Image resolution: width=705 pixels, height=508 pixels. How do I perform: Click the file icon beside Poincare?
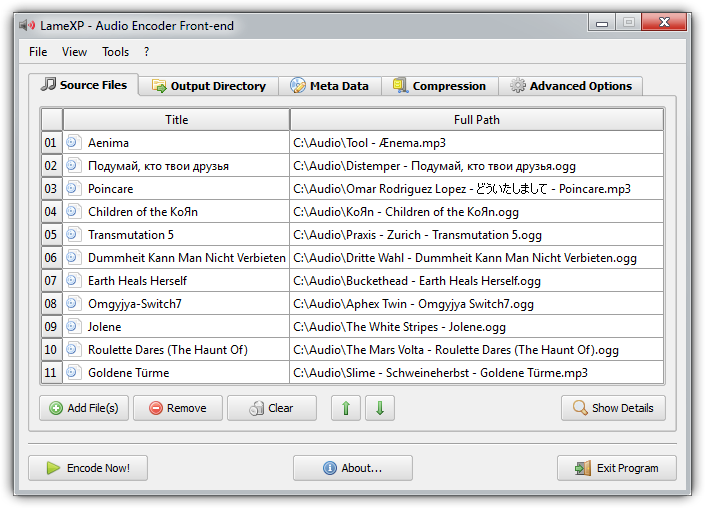73,188
